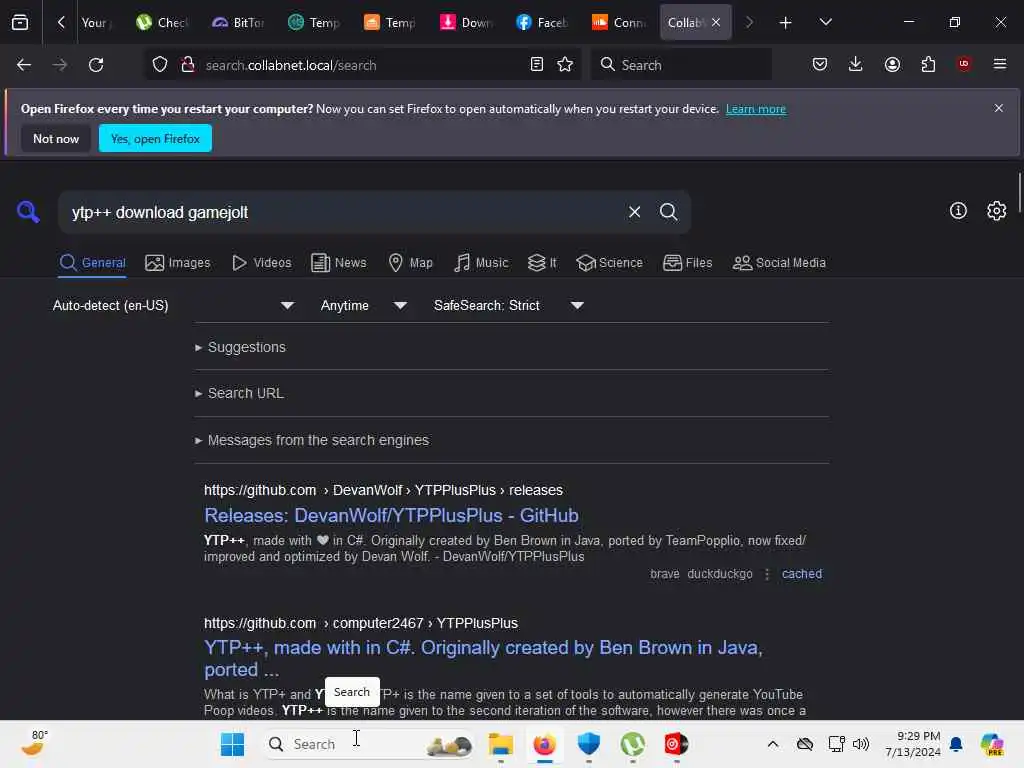The height and width of the screenshot is (768, 1024).
Task: Open the Firefox hamburger menu
Action: (1000, 64)
